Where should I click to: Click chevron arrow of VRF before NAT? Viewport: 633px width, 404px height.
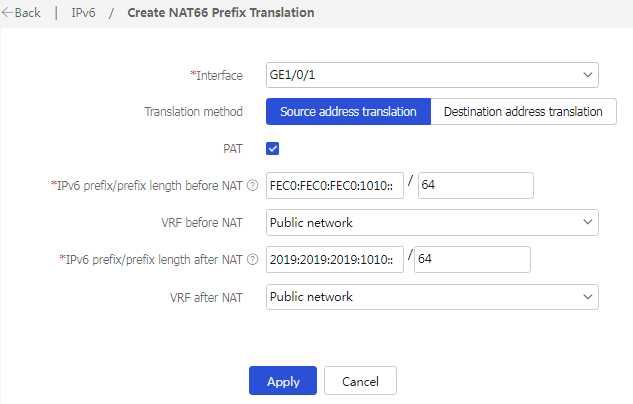(x=587, y=222)
